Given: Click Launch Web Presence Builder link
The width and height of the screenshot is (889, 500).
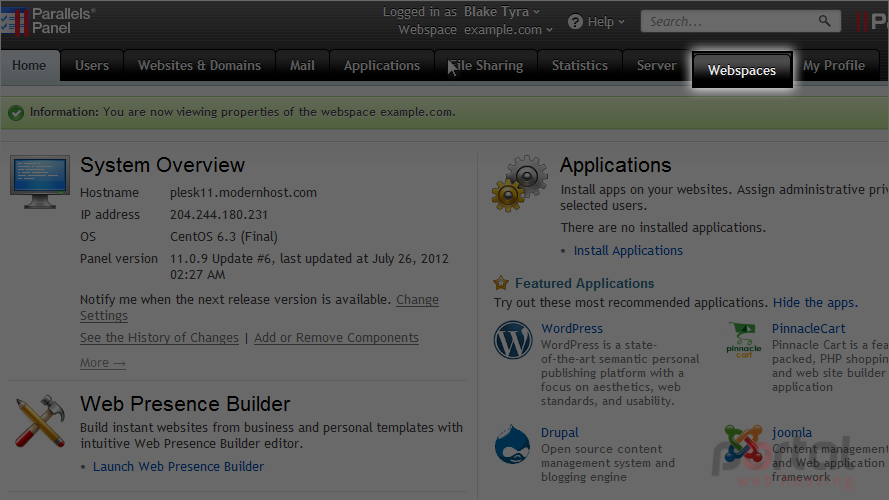Looking at the screenshot, I should click(179, 467).
